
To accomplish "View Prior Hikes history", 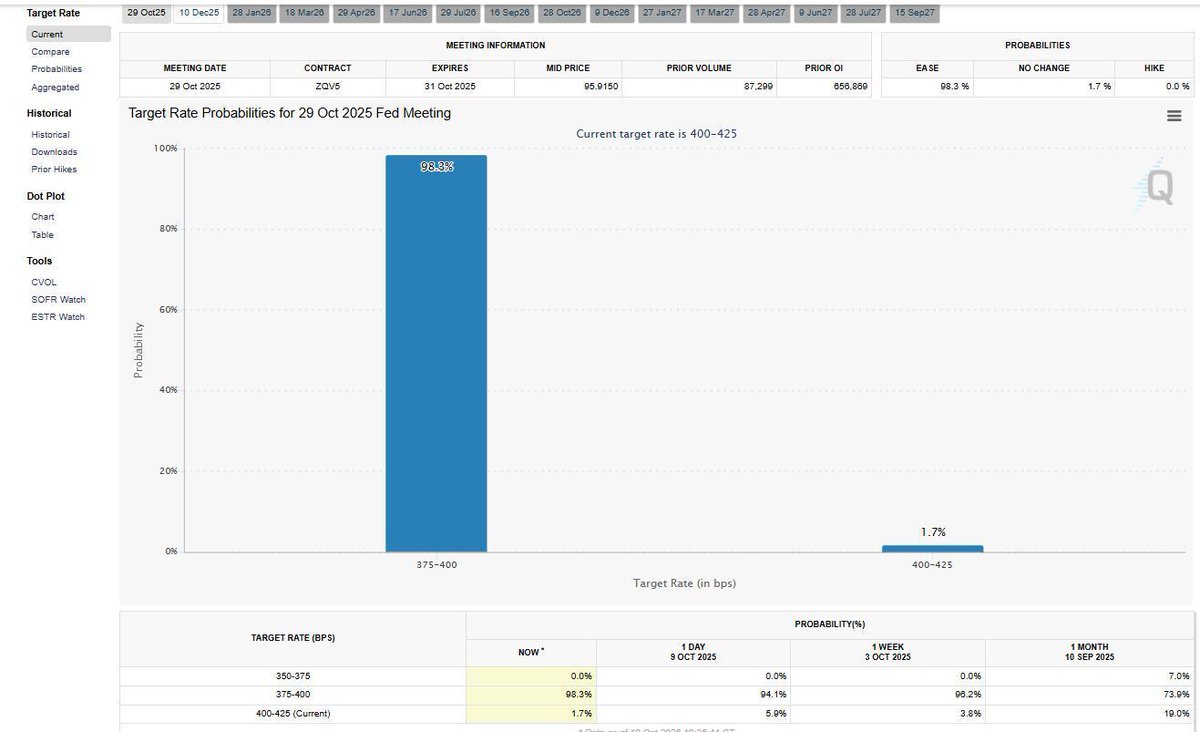I will tap(54, 169).
